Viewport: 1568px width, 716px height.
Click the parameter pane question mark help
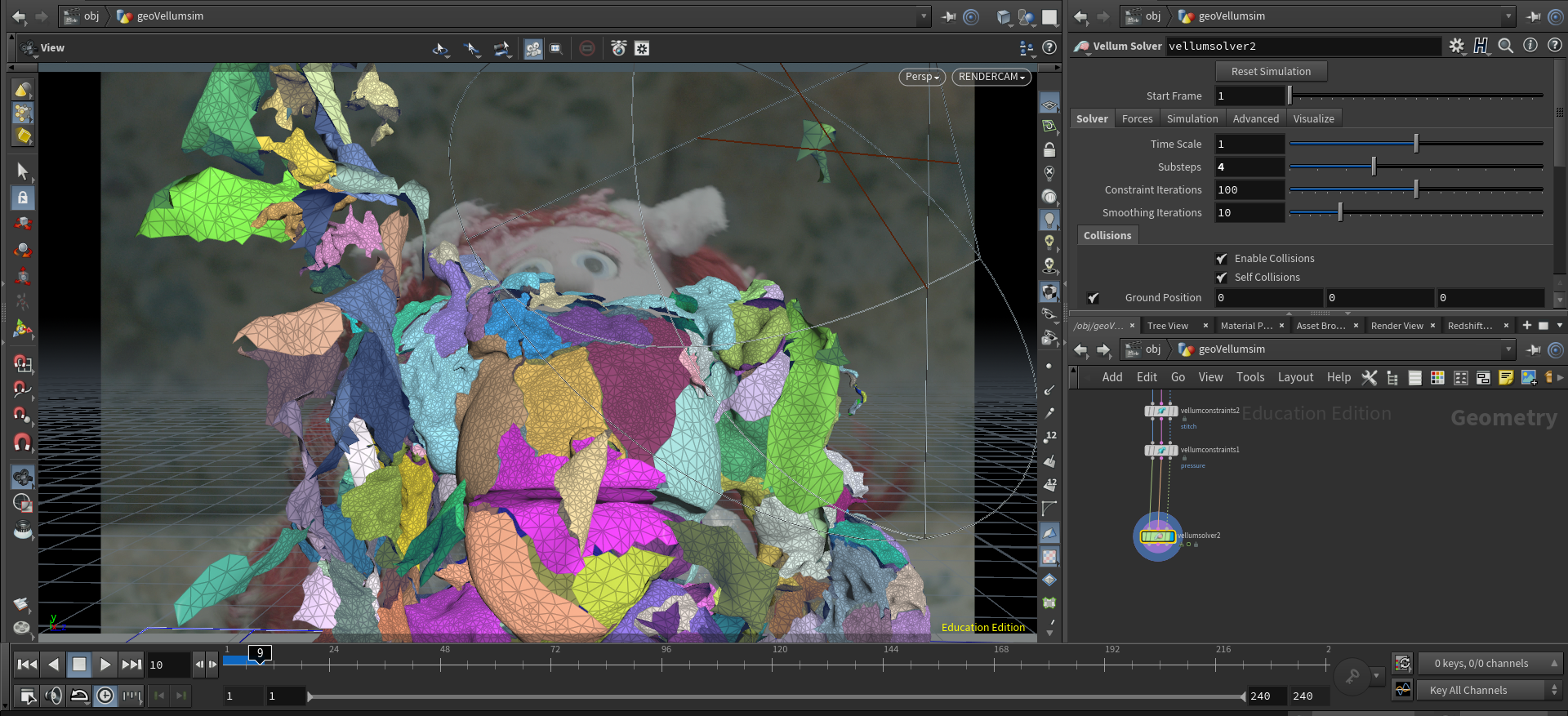(x=1555, y=46)
